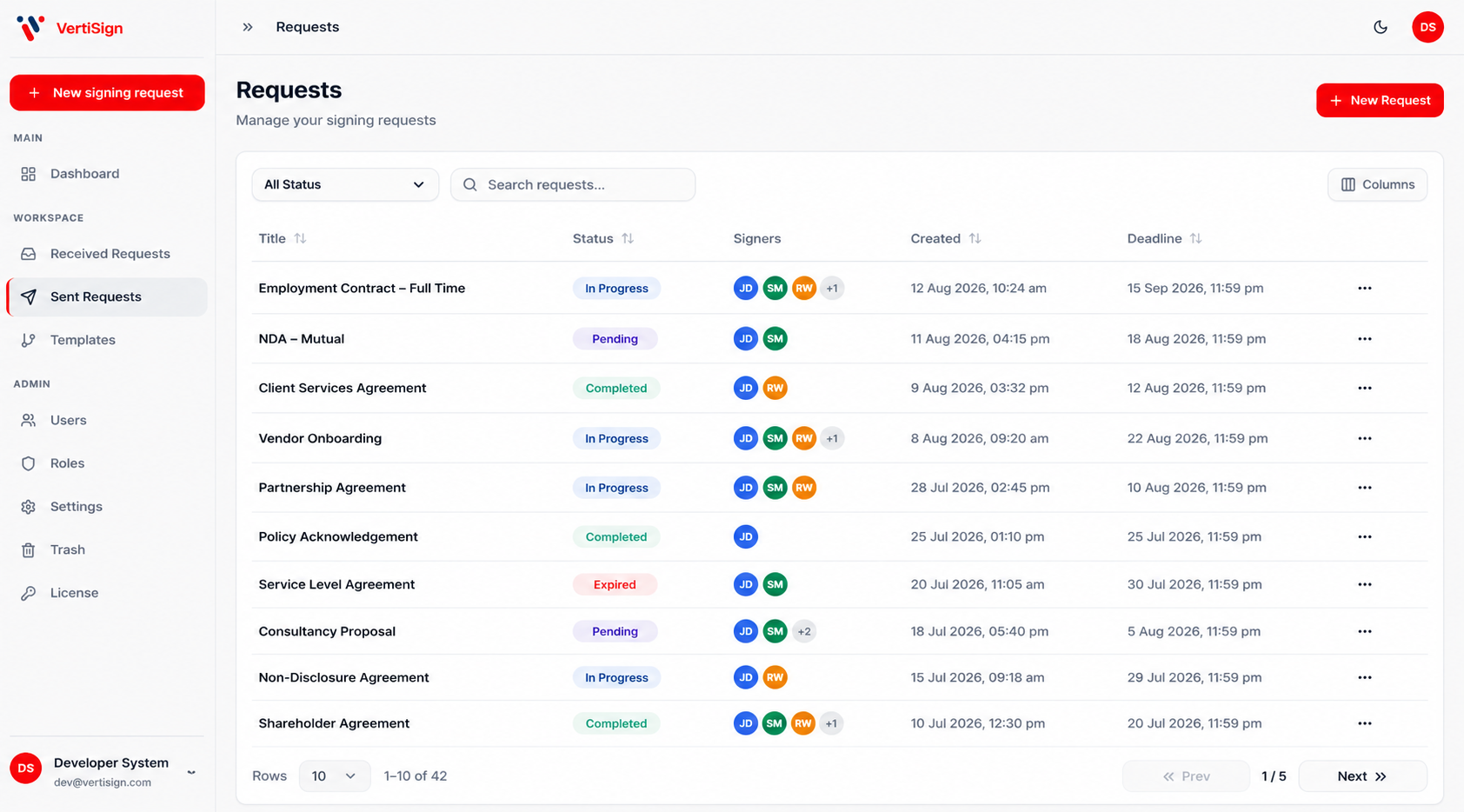Expand the sidebar with the double-chevron icon
Viewport: 1464px width, 812px height.
248,27
